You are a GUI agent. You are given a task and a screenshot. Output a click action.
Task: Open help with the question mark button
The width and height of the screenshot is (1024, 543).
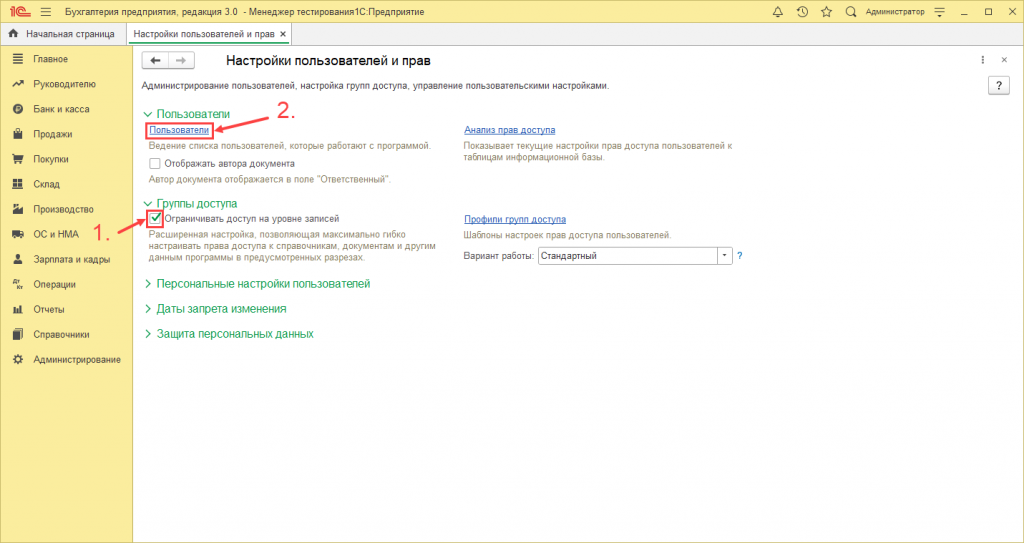[999, 86]
